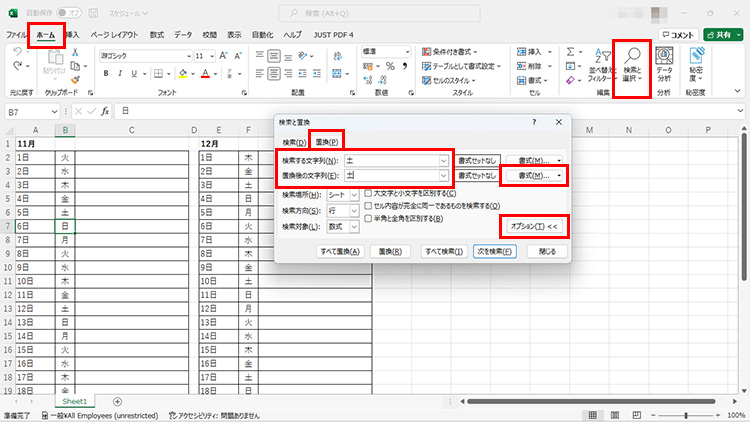Enable 大文字と小文字を区別する checkbox

tap(369, 192)
